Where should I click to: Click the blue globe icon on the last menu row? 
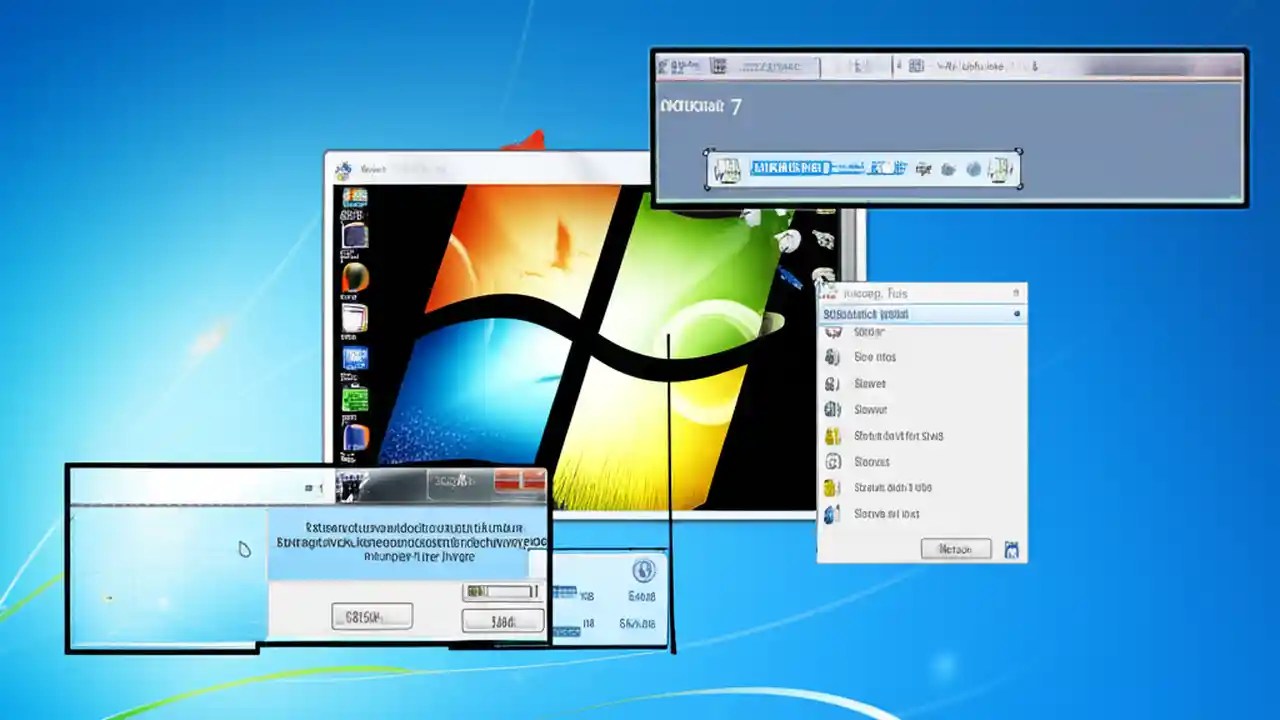(x=833, y=514)
